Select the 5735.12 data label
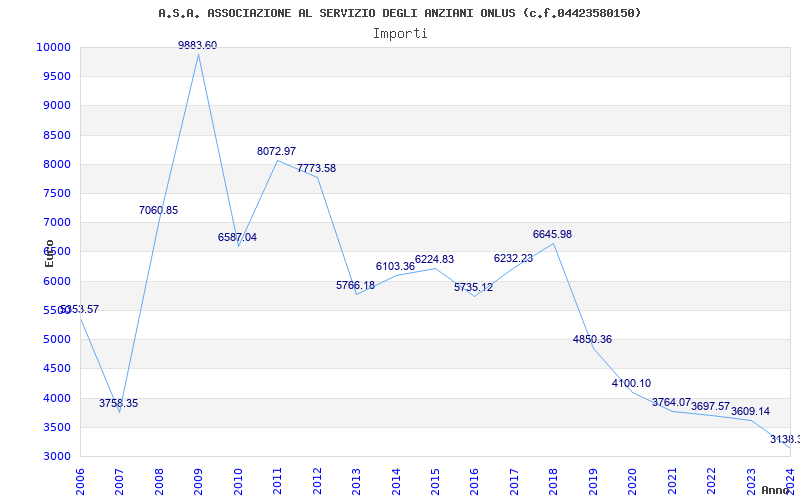Screen dimensions: 800x500 [x=473, y=287]
